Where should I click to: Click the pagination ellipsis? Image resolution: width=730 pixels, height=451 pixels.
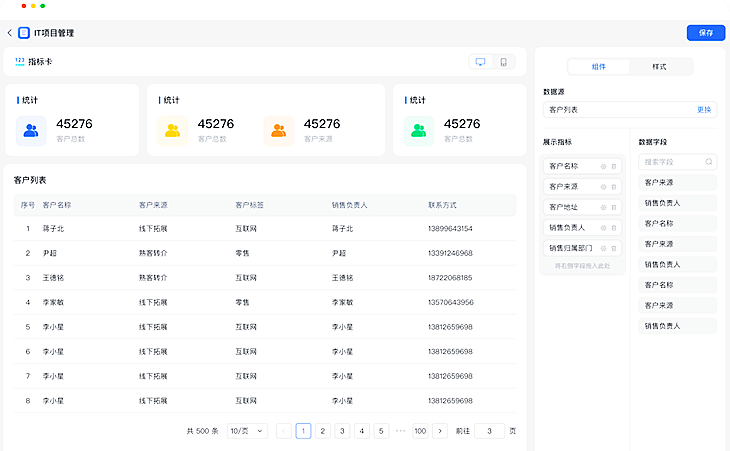[x=401, y=431]
